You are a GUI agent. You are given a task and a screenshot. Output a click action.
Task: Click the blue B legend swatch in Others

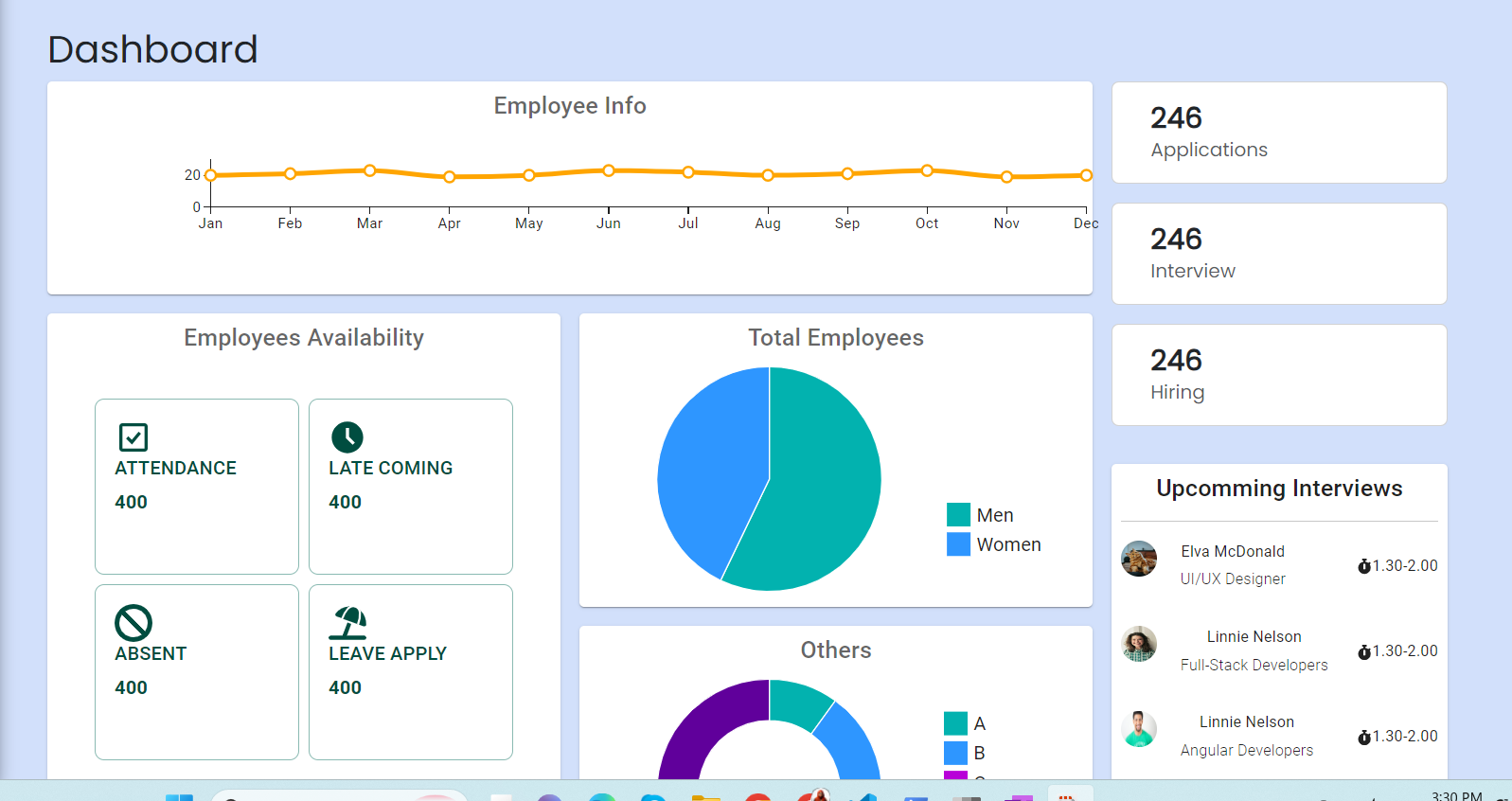955,753
